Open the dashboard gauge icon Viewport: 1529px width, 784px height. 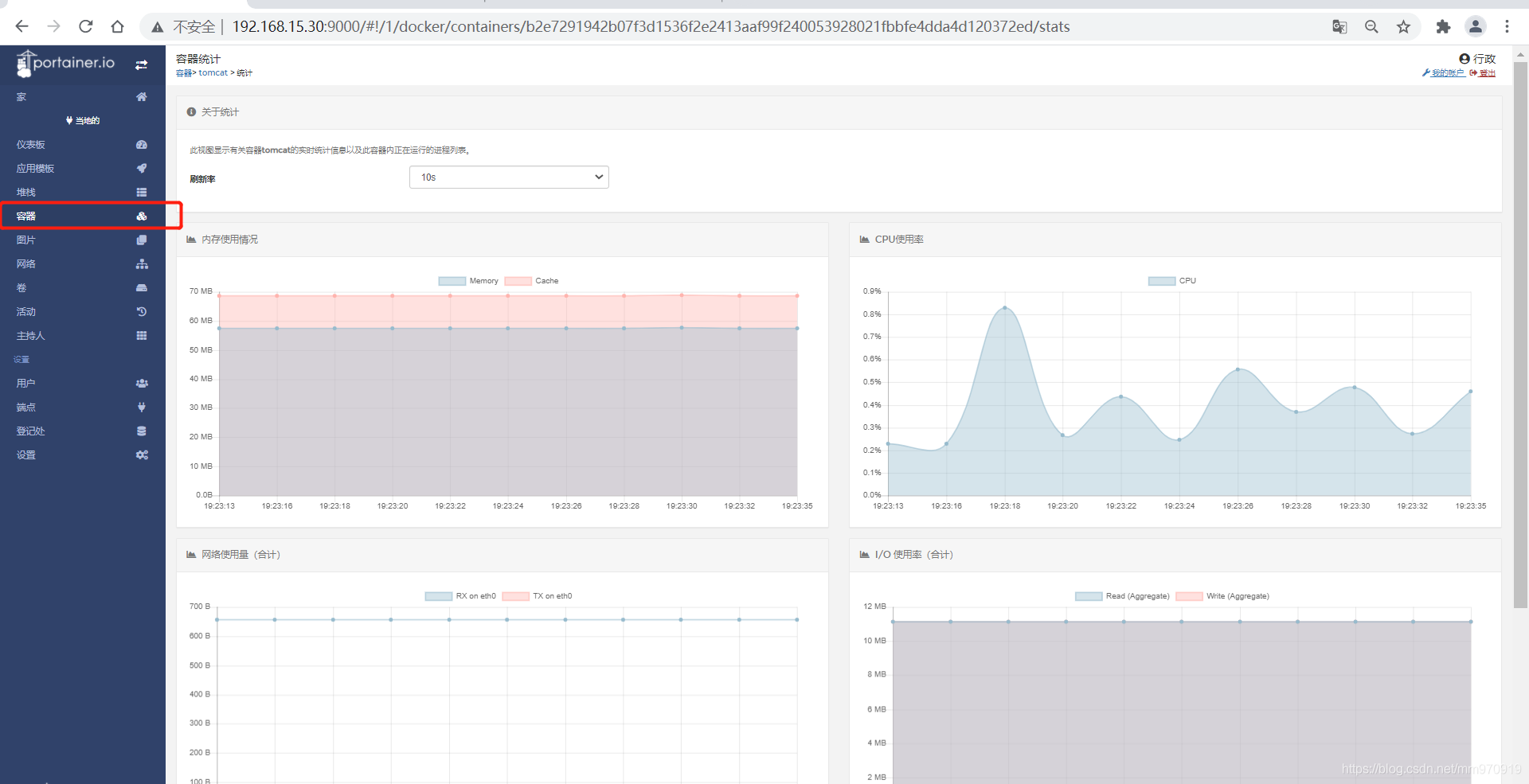[141, 145]
